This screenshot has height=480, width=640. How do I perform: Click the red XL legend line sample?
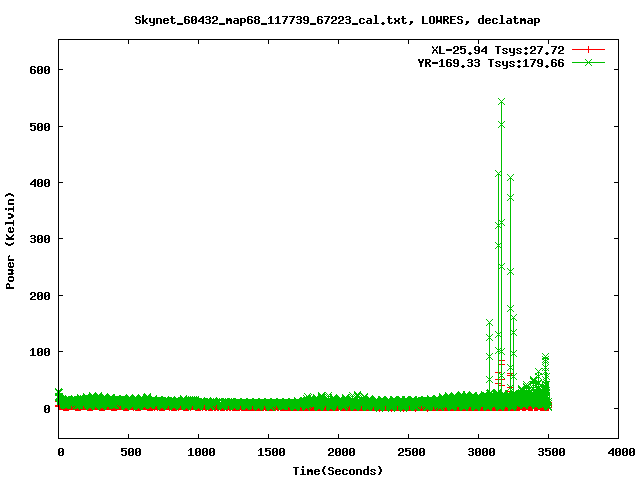(588, 50)
